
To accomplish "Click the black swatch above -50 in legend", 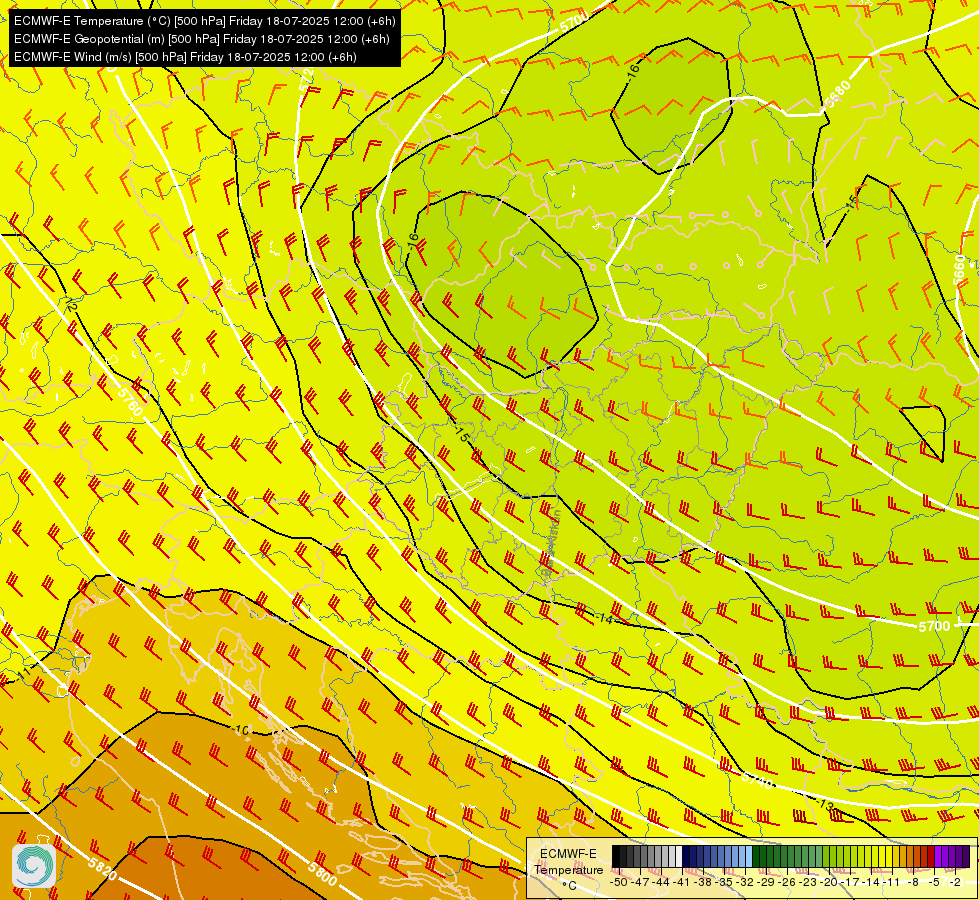I will point(616,856).
